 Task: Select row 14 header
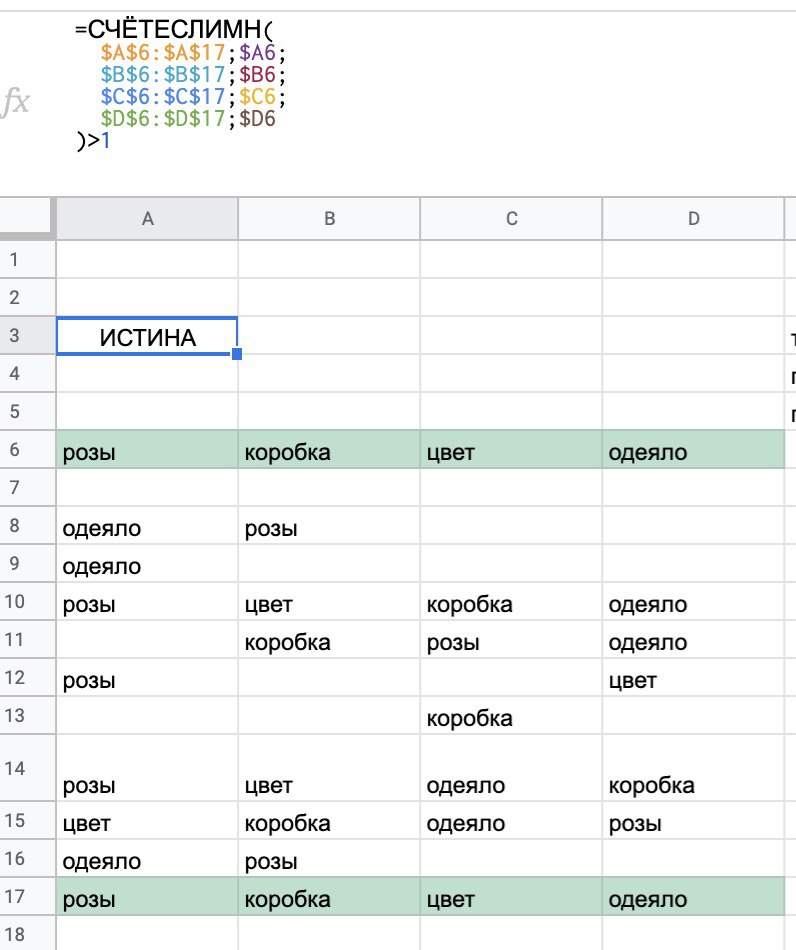[27, 768]
